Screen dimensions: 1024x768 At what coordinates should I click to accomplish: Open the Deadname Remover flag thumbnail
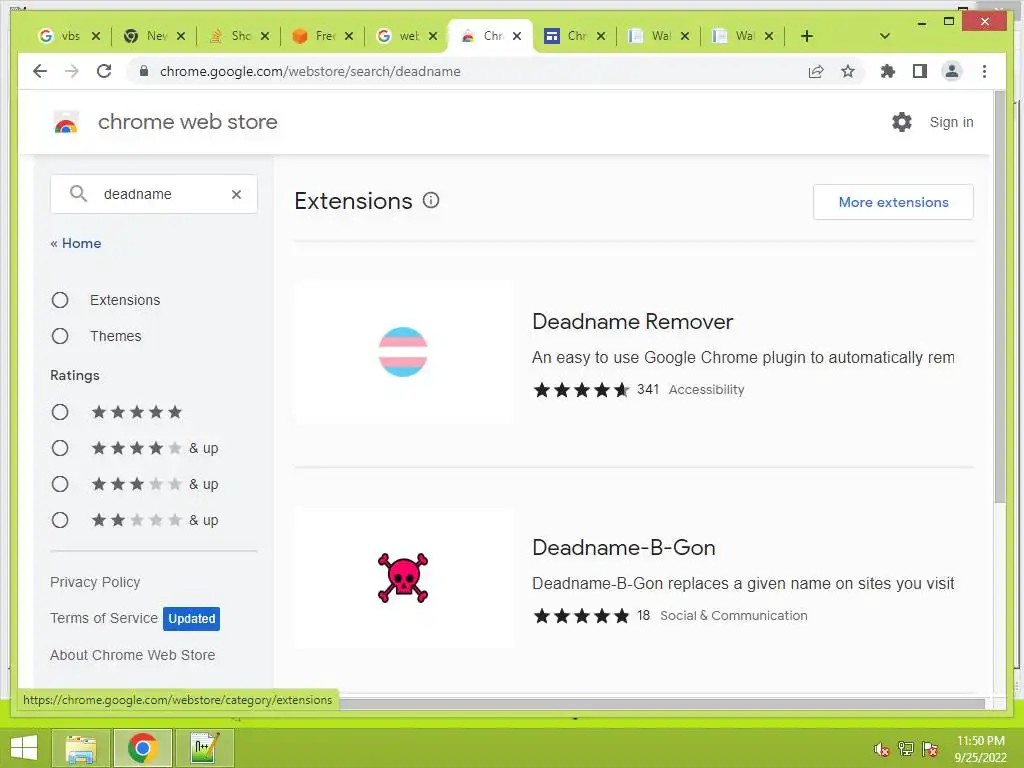(x=403, y=352)
